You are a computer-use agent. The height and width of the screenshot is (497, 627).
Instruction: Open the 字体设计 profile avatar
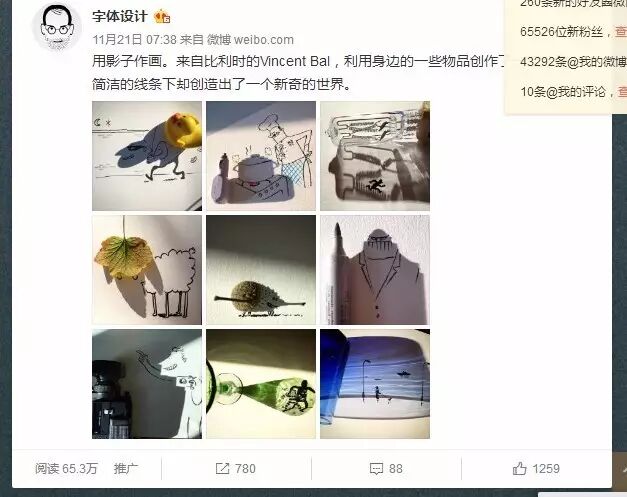pyautogui.click(x=58, y=27)
